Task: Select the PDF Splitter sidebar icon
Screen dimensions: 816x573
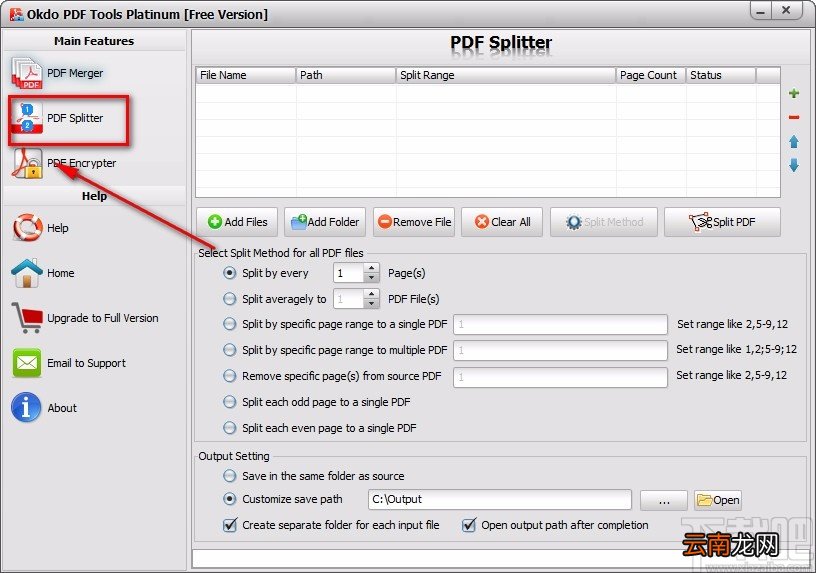Action: 27,118
